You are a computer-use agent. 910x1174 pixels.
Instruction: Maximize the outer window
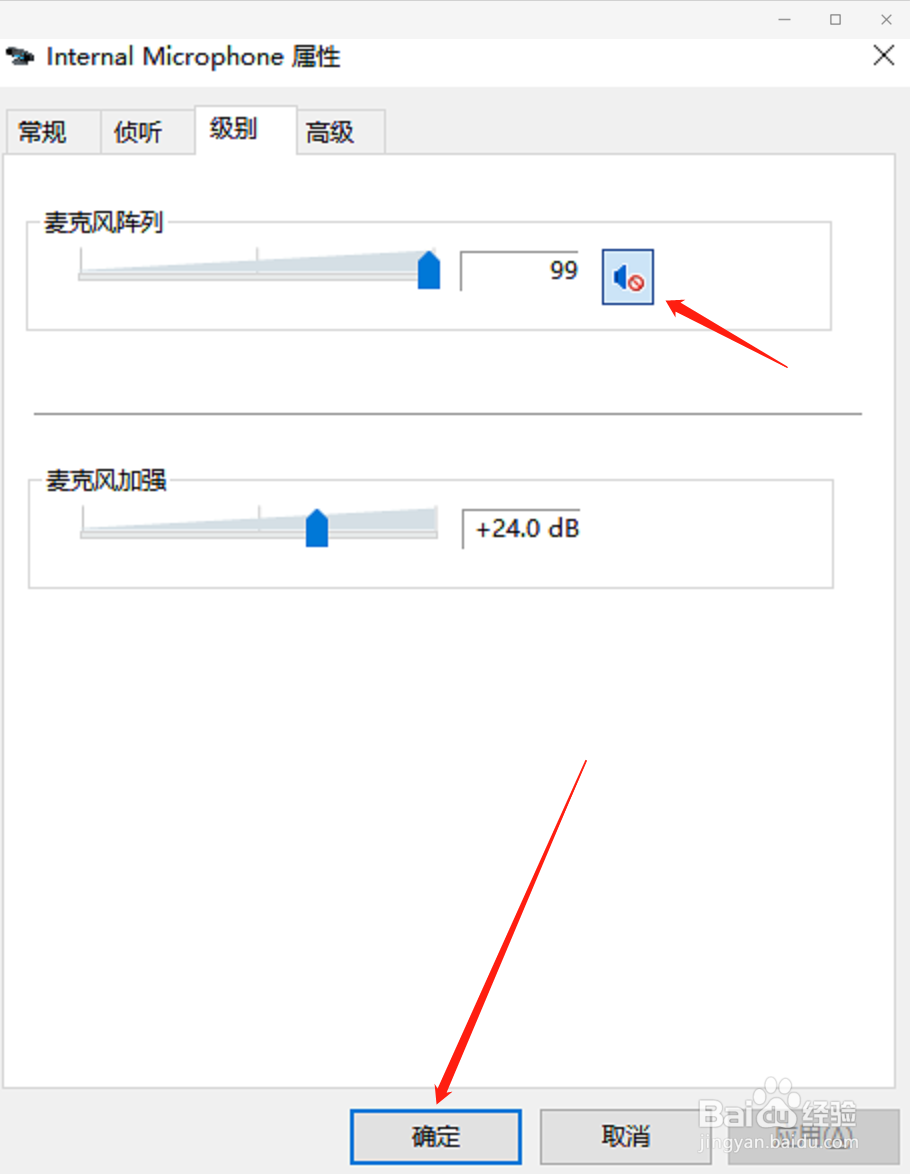835,19
